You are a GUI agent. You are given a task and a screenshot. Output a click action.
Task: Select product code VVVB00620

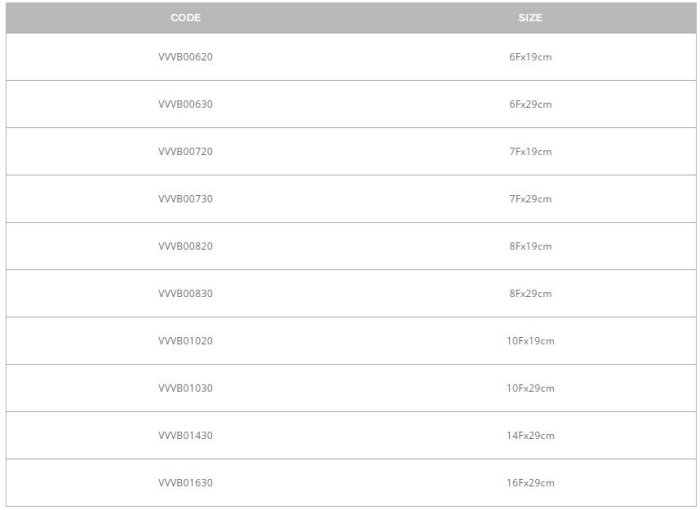tap(186, 57)
